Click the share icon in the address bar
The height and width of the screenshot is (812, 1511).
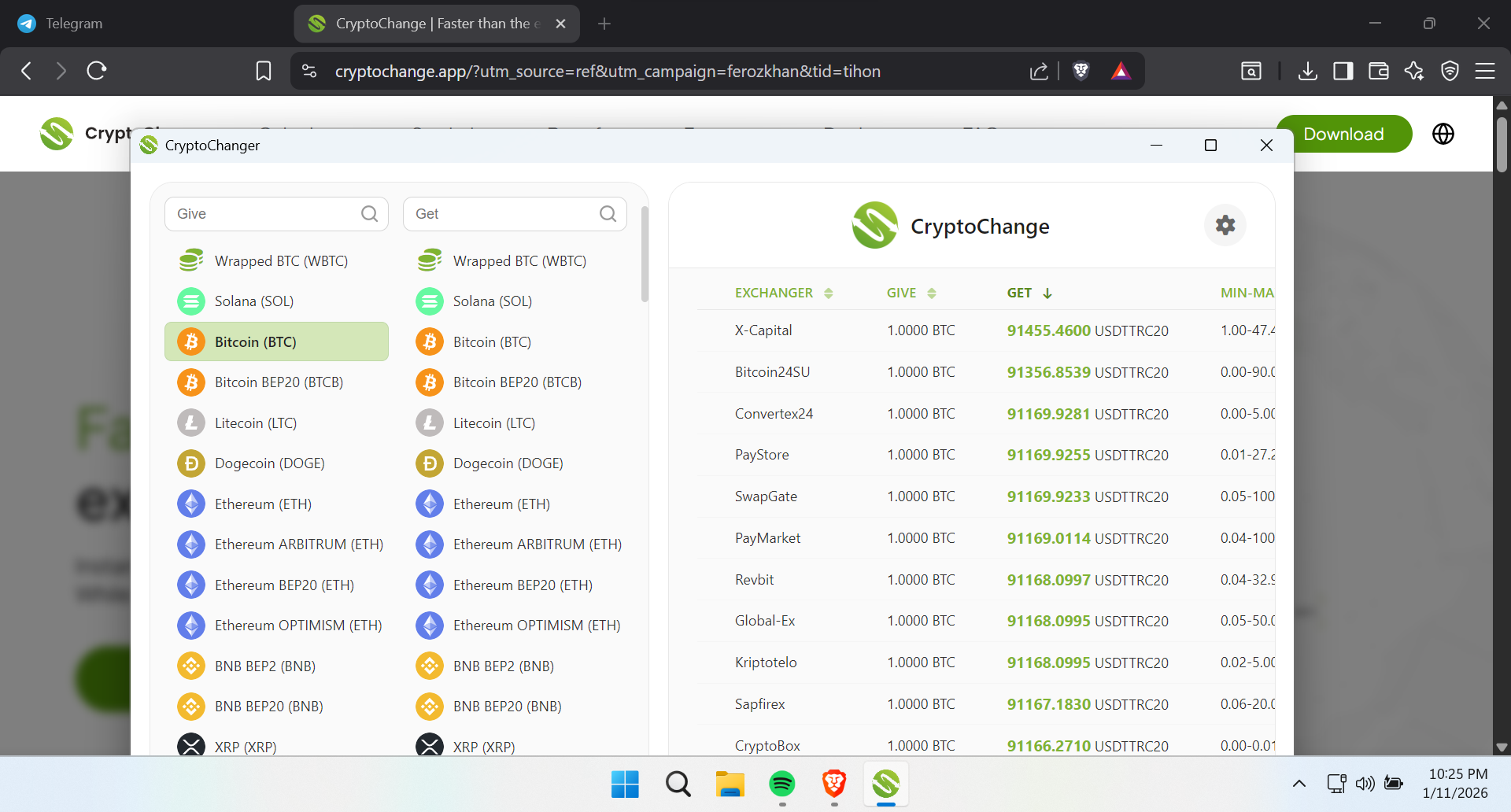[1039, 71]
